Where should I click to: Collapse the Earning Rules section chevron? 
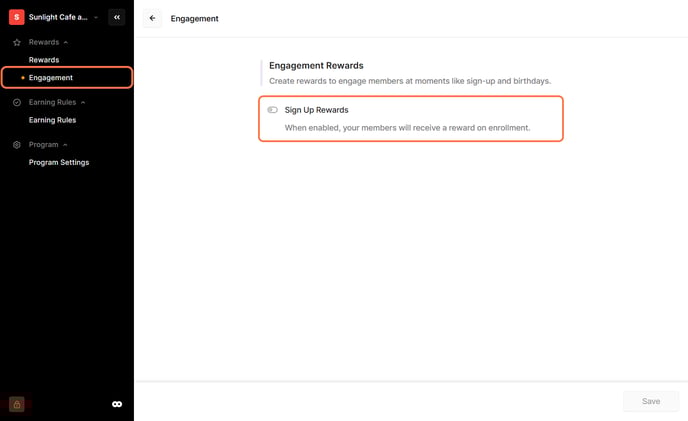click(x=83, y=103)
